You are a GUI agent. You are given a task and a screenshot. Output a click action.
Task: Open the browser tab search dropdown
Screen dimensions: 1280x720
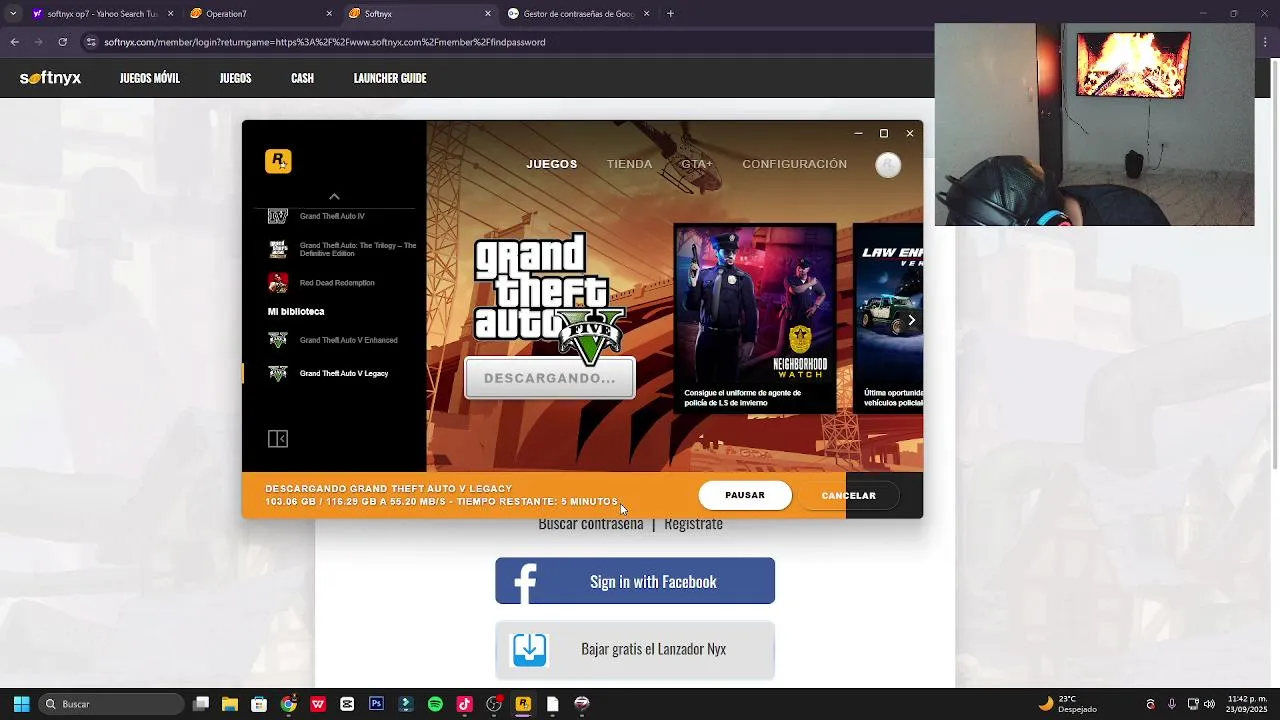12,14
